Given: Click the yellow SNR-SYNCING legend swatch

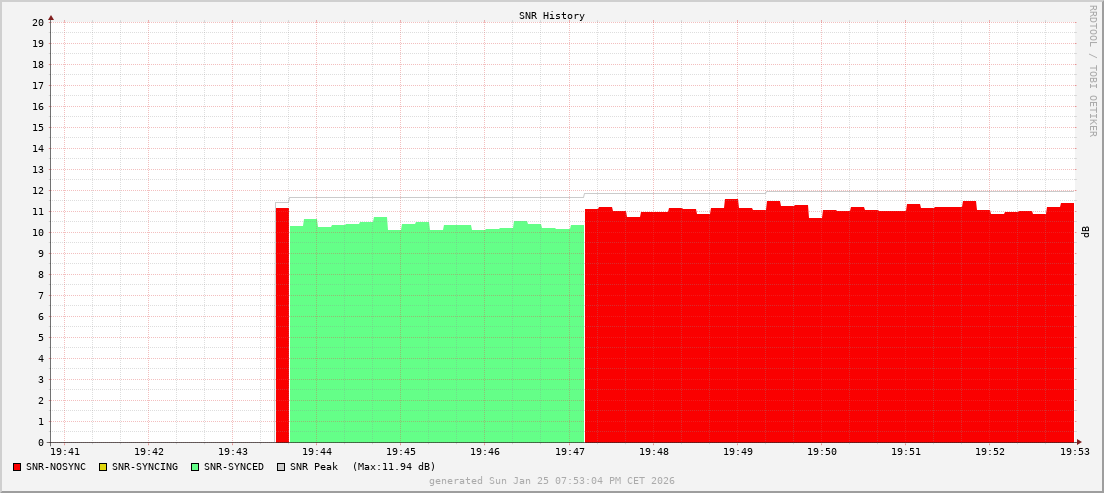Looking at the screenshot, I should click(x=103, y=467).
